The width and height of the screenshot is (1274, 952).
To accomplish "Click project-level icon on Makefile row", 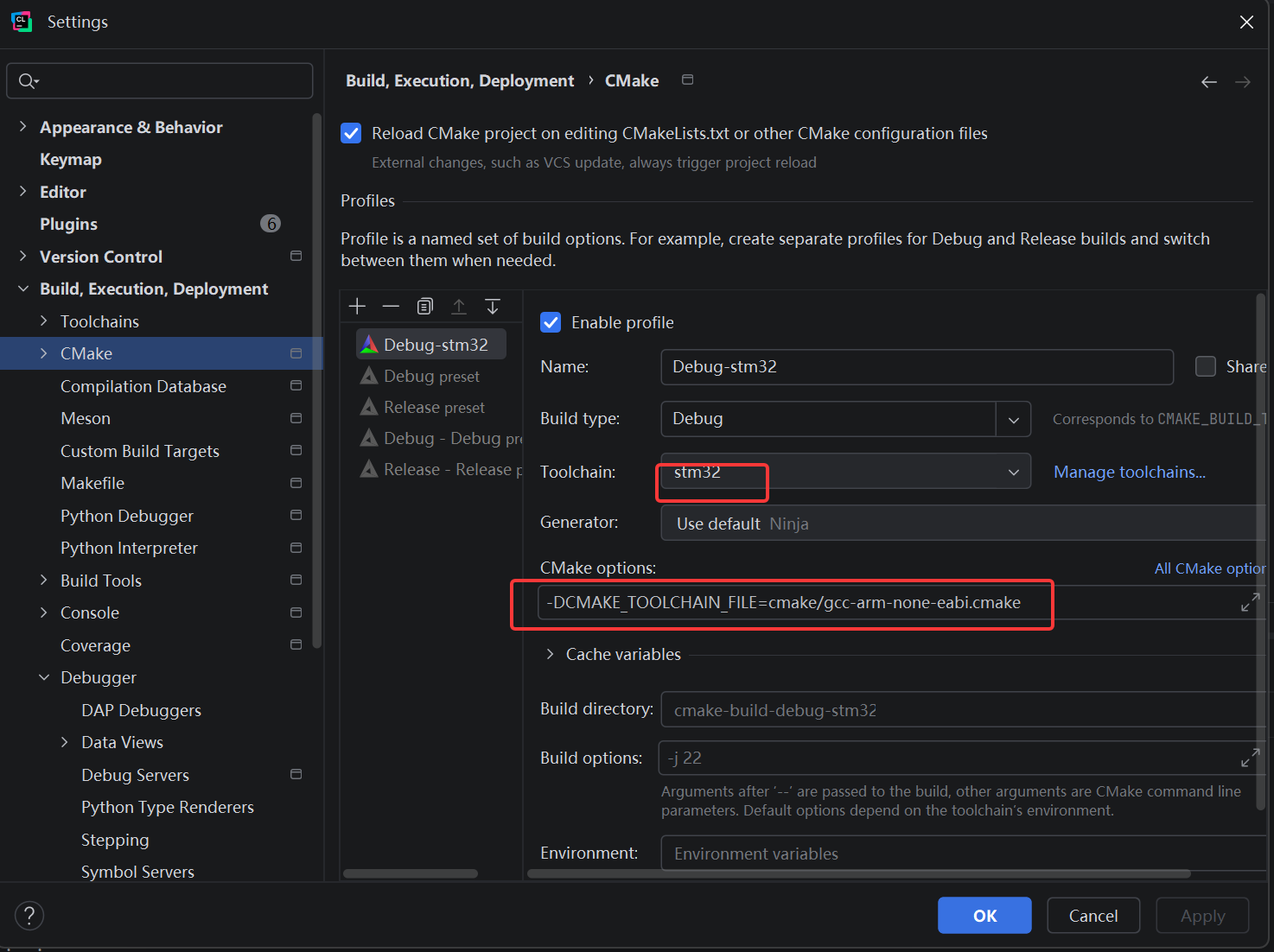I will click(x=296, y=483).
